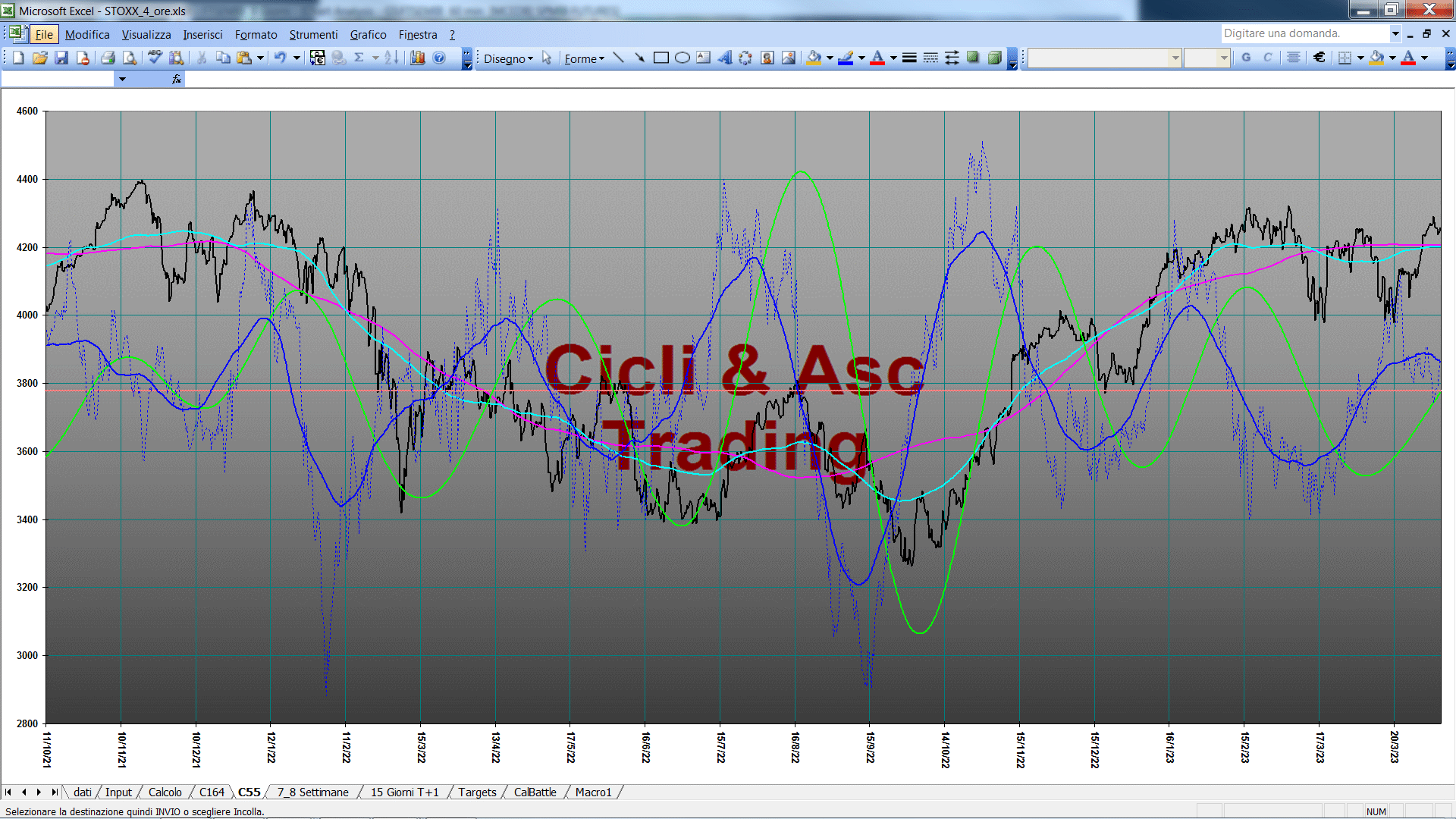Select the Arrow drawing tool

pyautogui.click(x=639, y=58)
